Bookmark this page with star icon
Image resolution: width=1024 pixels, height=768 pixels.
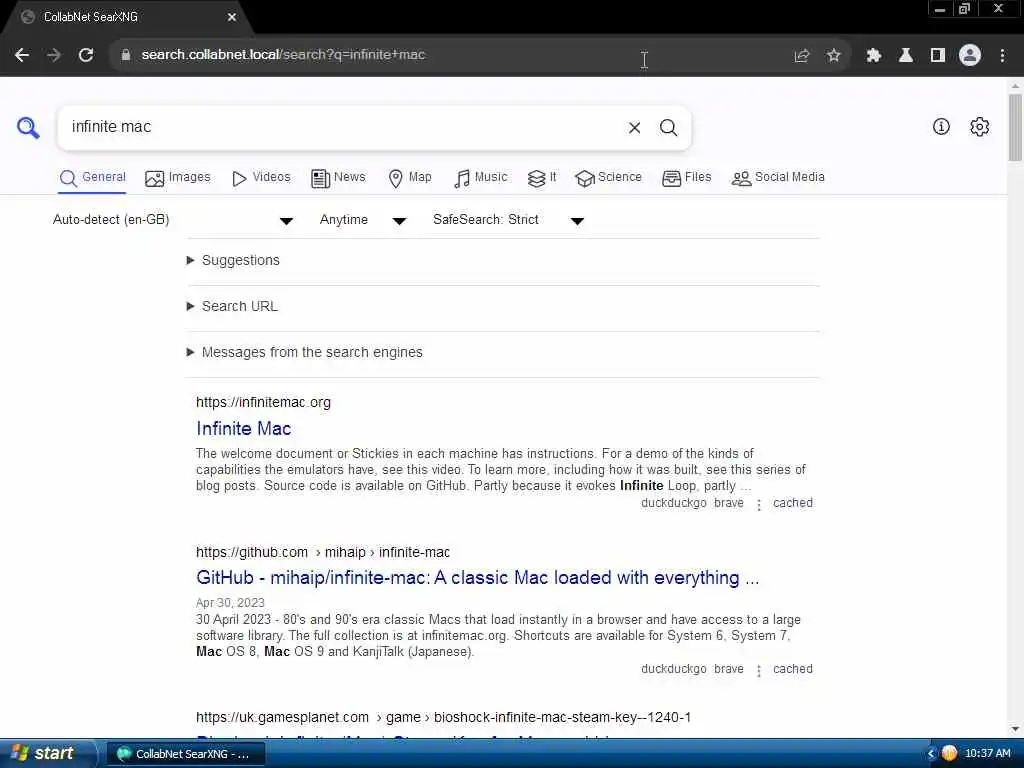coord(834,56)
